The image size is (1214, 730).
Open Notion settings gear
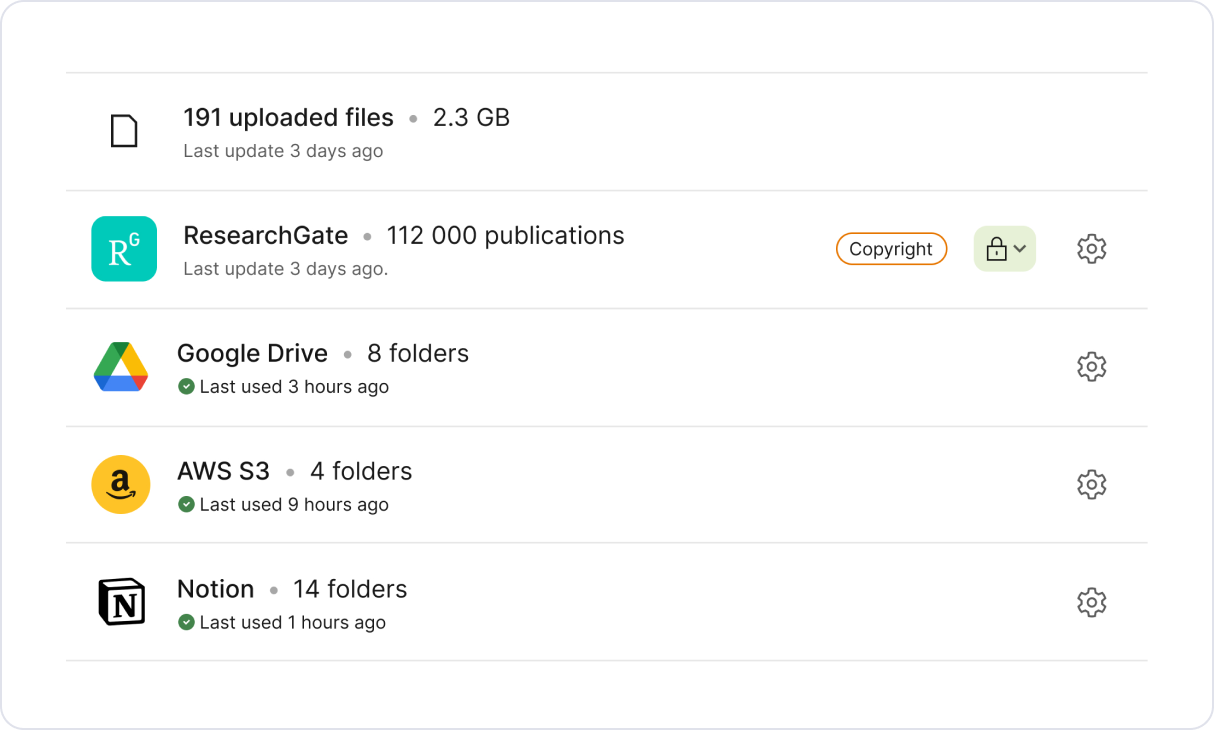[x=1091, y=603]
